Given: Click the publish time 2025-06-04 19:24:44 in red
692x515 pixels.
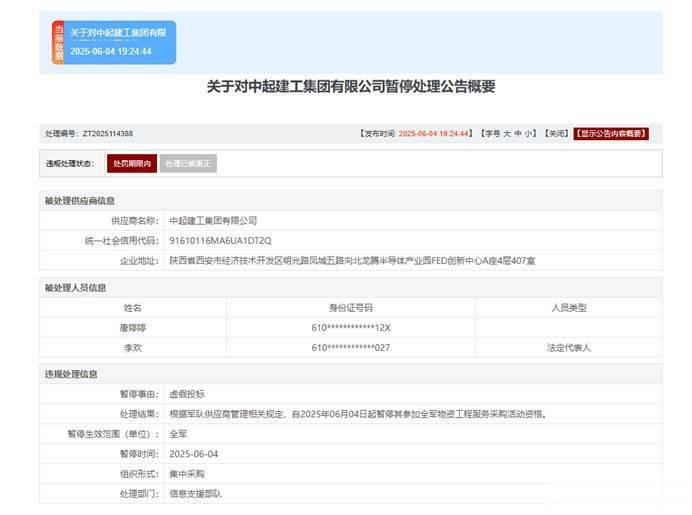Looking at the screenshot, I should point(433,134).
